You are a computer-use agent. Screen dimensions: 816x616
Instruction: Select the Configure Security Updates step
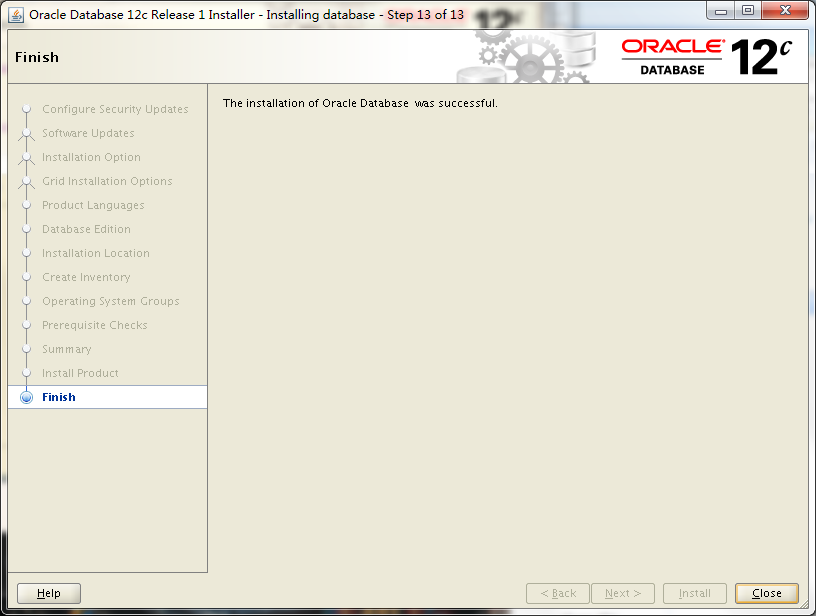point(116,109)
